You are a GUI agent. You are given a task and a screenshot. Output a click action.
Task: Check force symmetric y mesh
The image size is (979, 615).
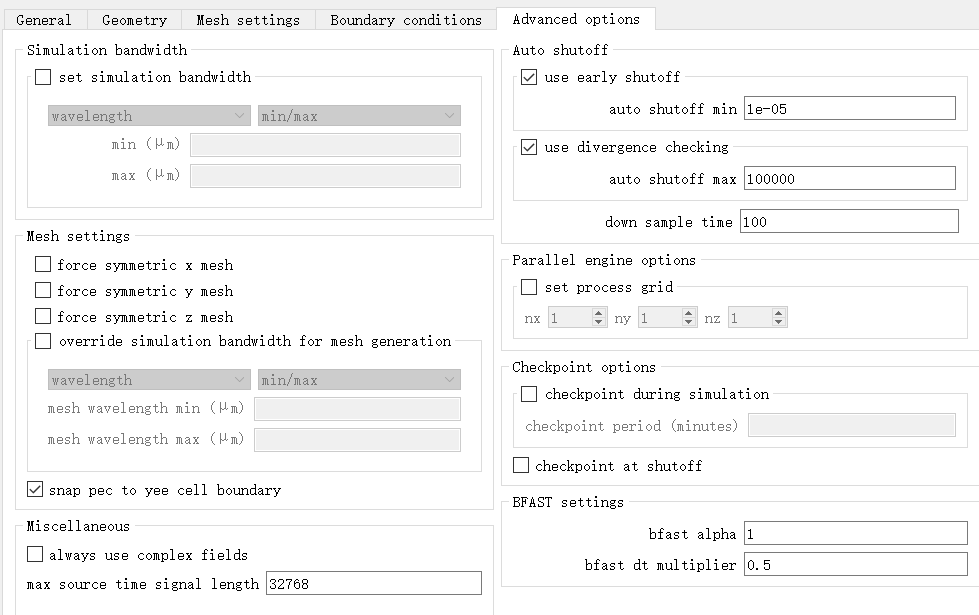[43, 291]
